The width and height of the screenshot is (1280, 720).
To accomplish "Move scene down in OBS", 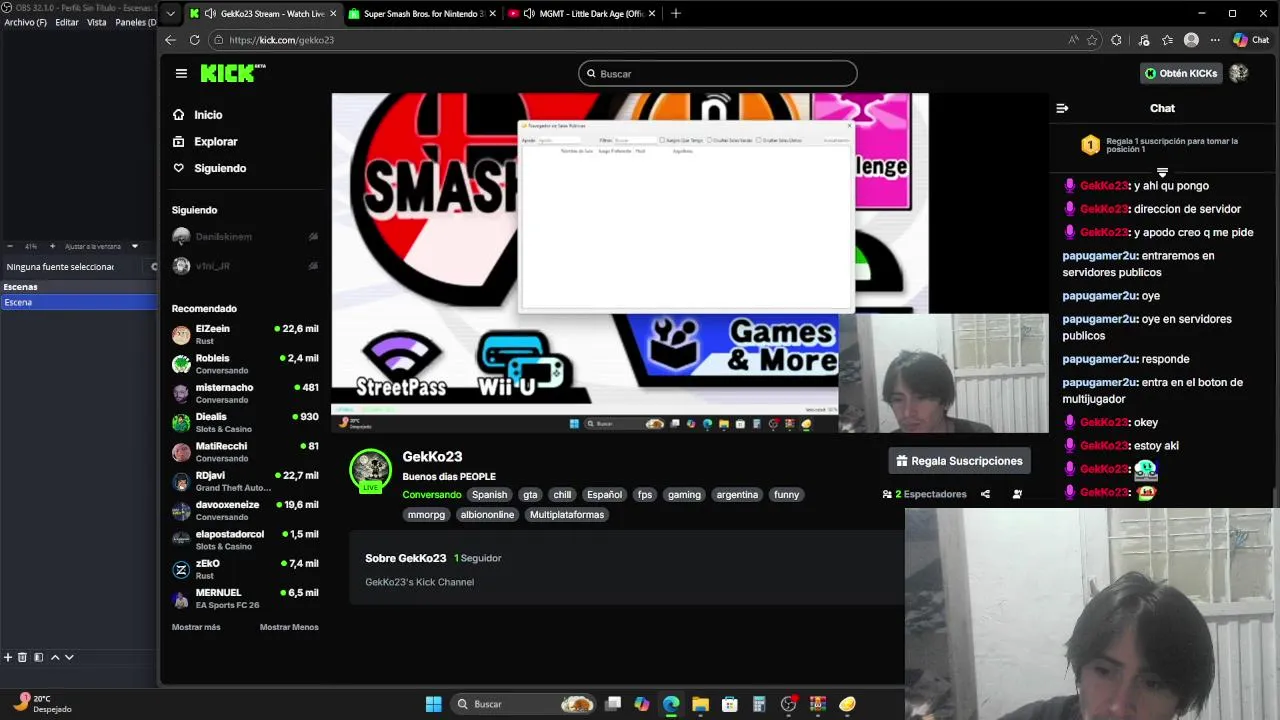I will coord(69,657).
